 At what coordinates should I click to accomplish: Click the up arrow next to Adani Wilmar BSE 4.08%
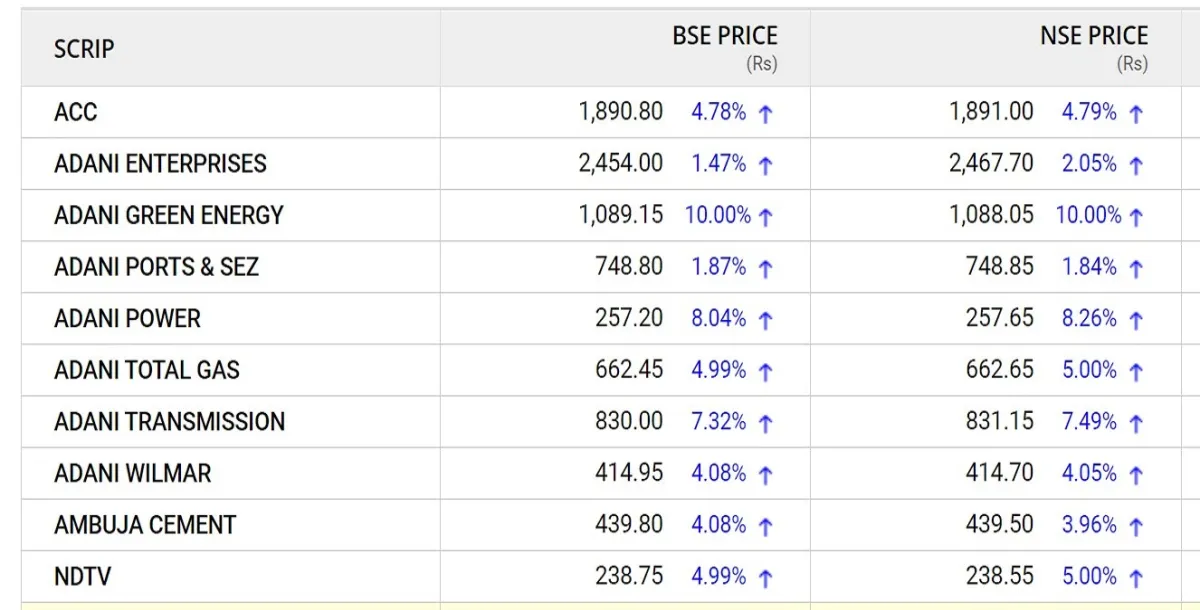766,474
